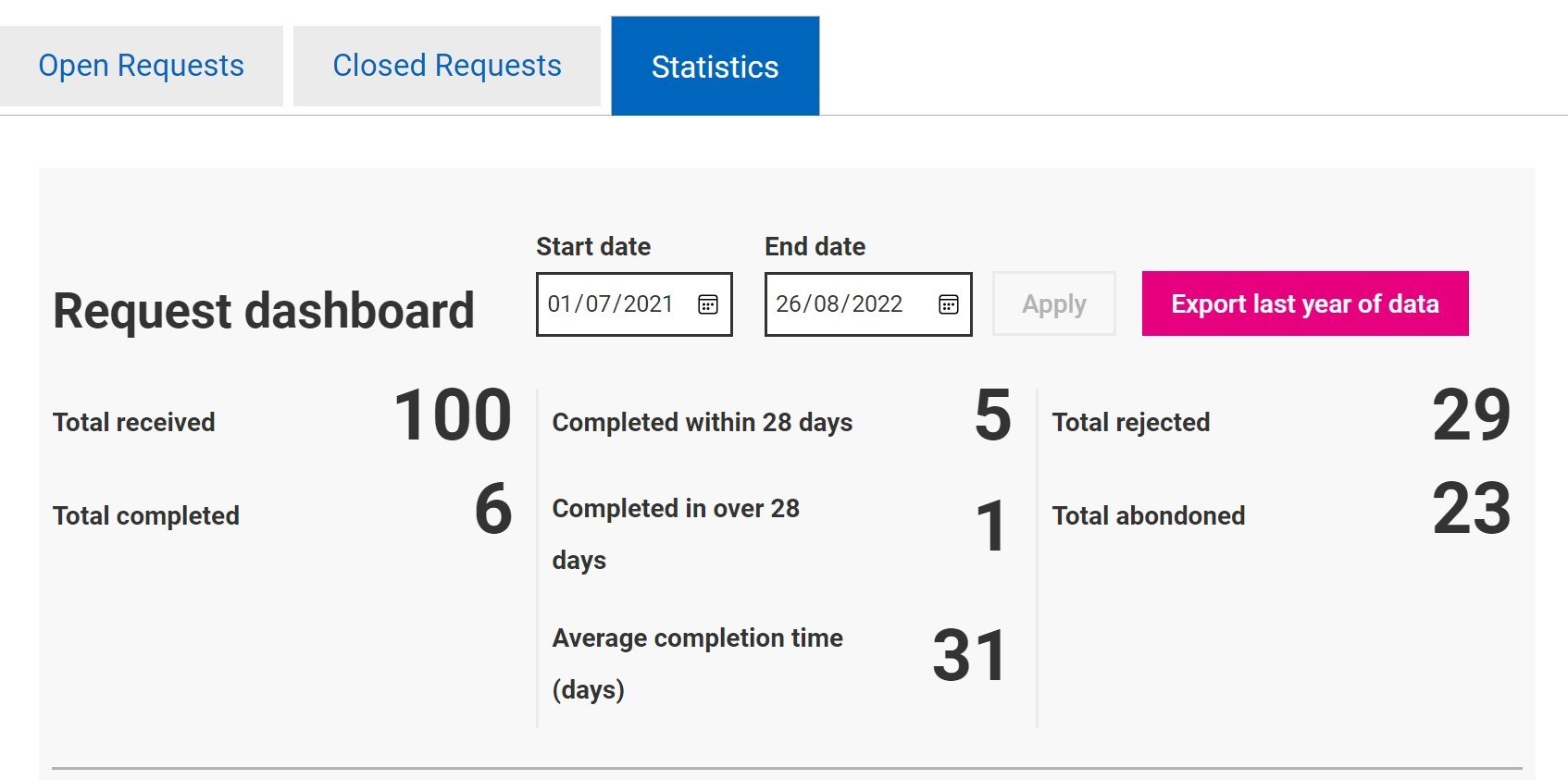
Task: Click the Average completion time value 31
Action: pyautogui.click(x=969, y=655)
